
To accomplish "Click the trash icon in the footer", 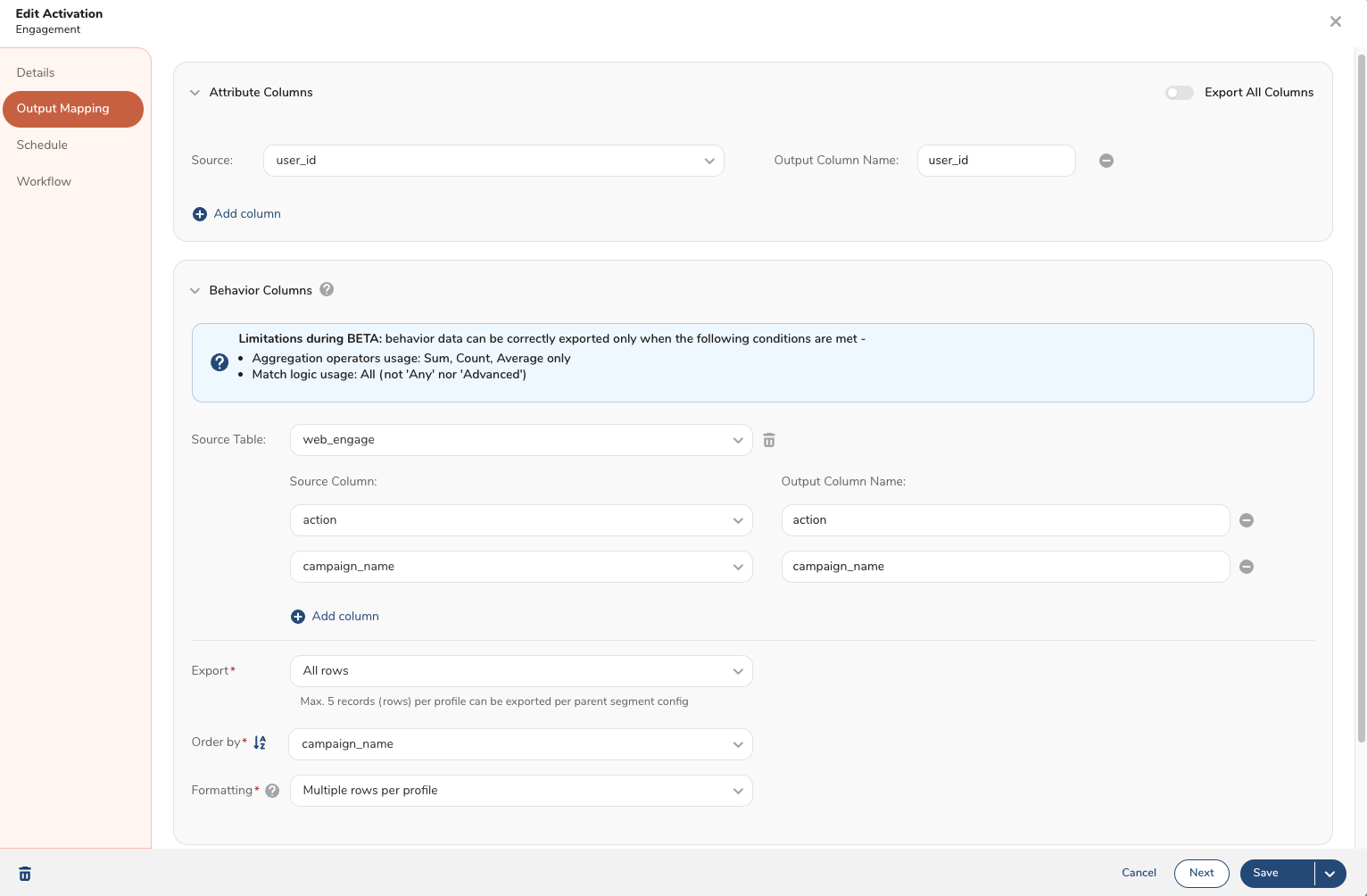I will tap(25, 874).
